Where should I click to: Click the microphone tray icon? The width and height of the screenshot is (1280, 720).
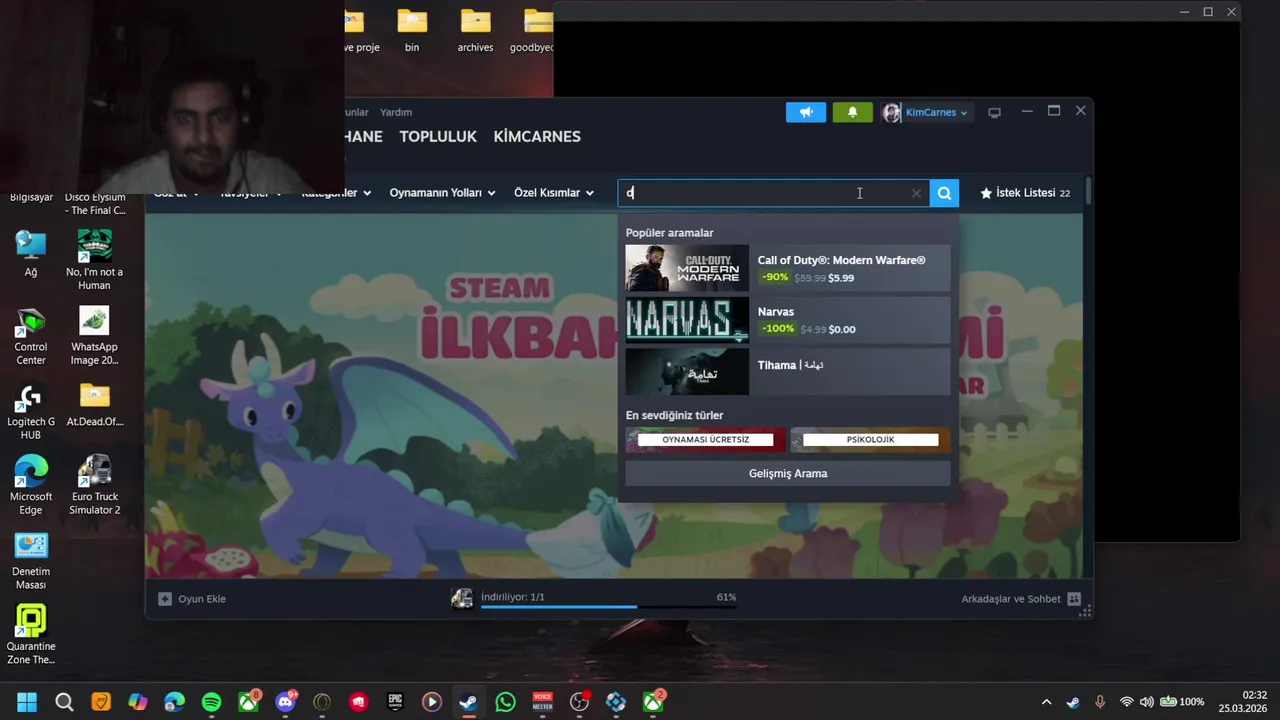click(x=1100, y=702)
